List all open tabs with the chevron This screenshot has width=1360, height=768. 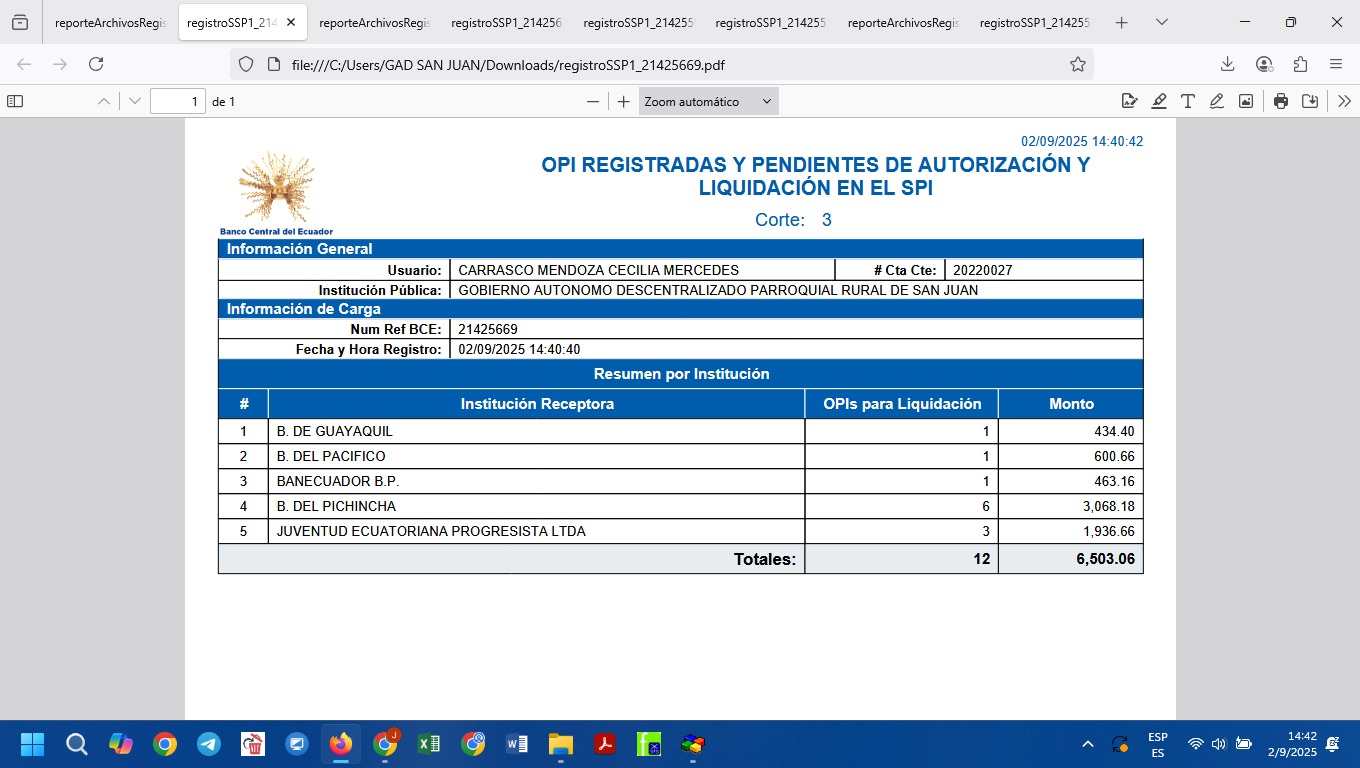[1161, 22]
